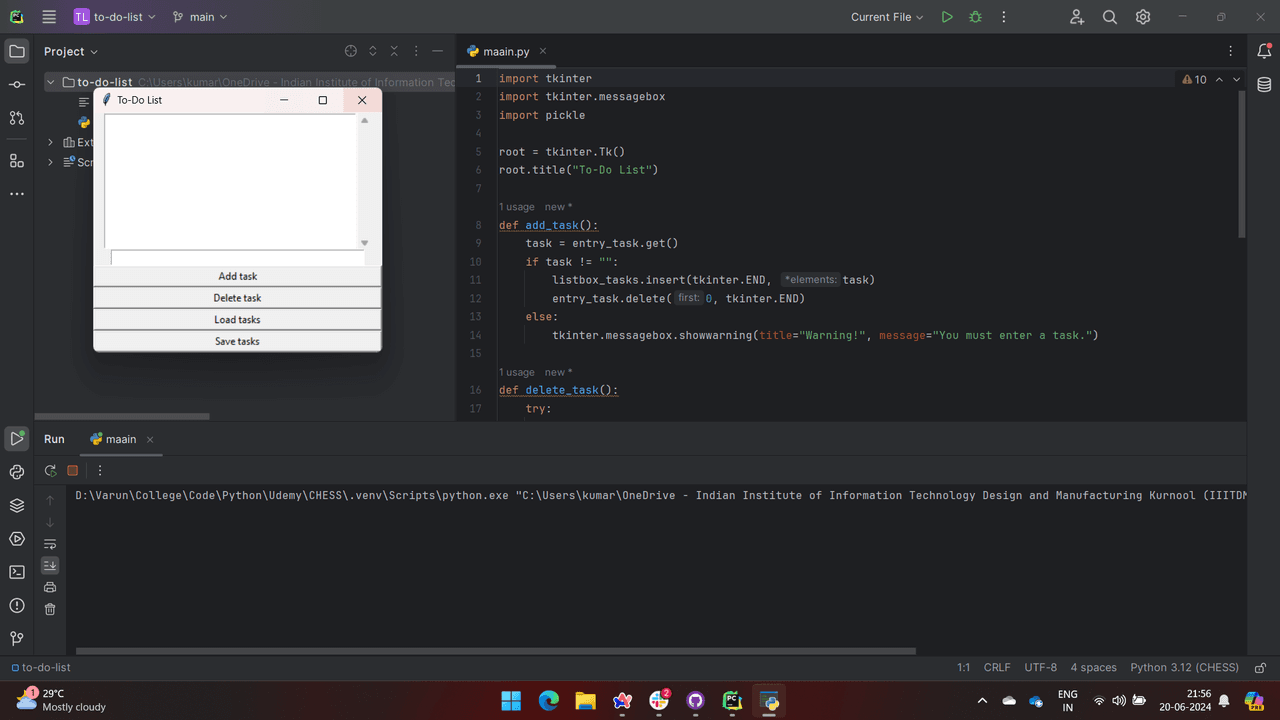
Task: Click the green Run button in toolbar
Action: pos(946,17)
